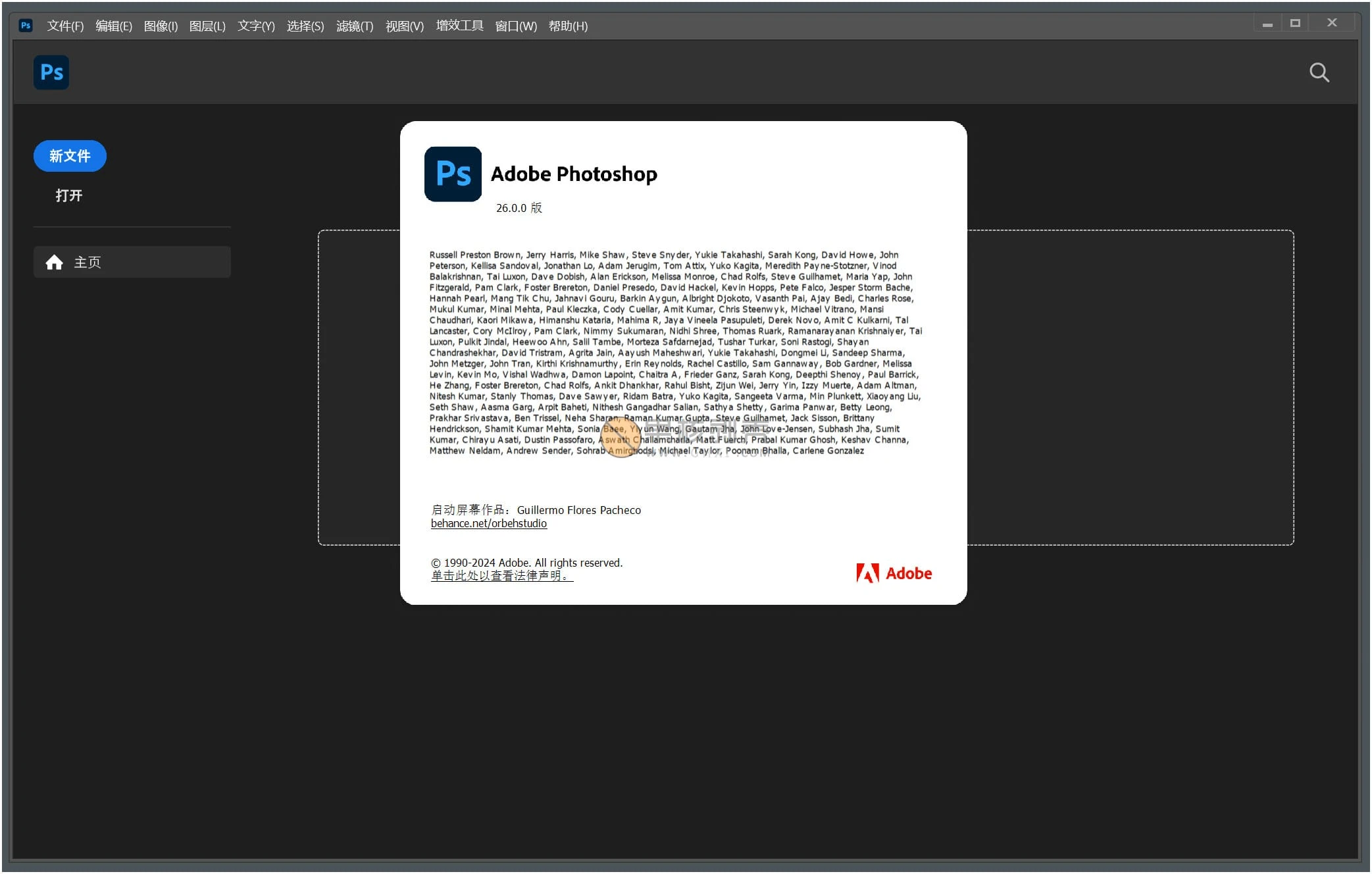Open the search function via the magnifier icon
1372x874 pixels.
click(x=1319, y=72)
